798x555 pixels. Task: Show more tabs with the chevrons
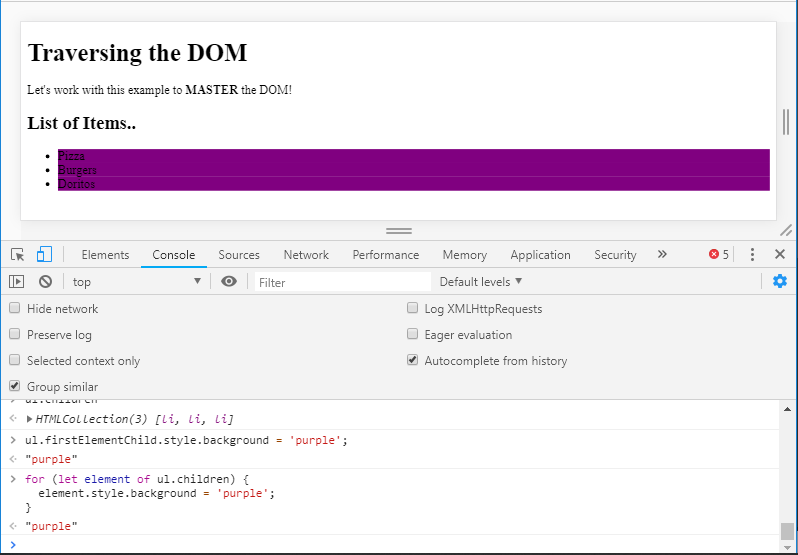(662, 254)
